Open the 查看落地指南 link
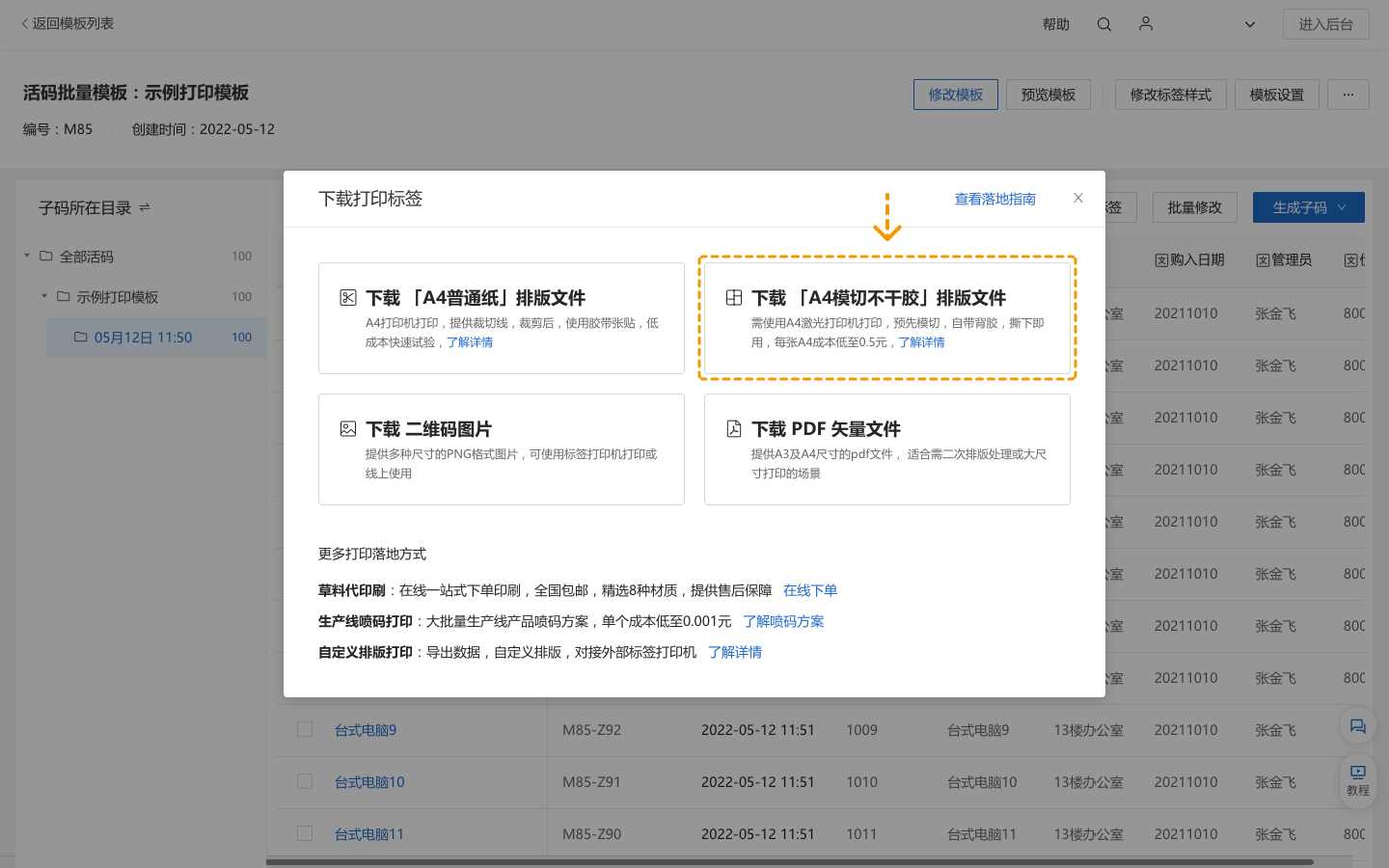Image resolution: width=1389 pixels, height=868 pixels. click(x=994, y=199)
